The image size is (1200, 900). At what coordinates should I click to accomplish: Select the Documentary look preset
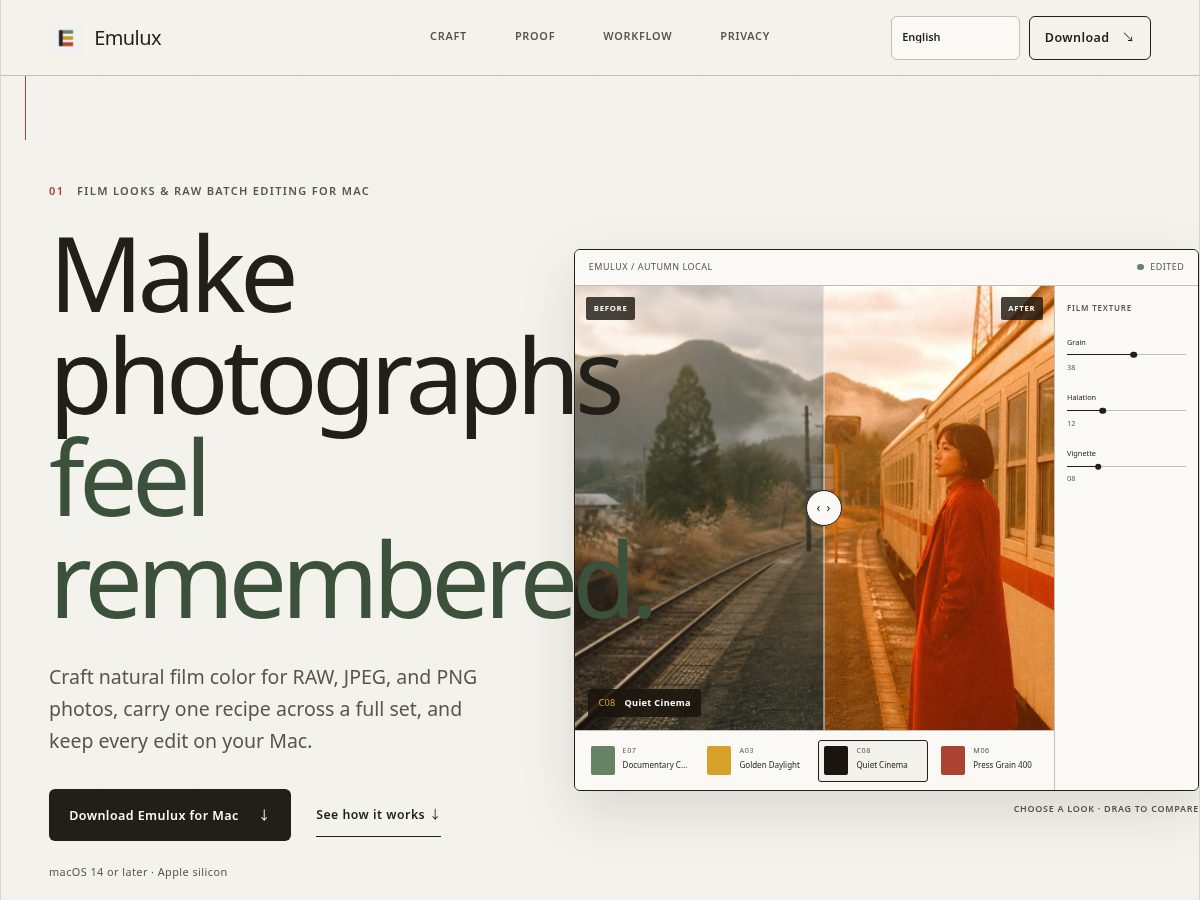642,760
